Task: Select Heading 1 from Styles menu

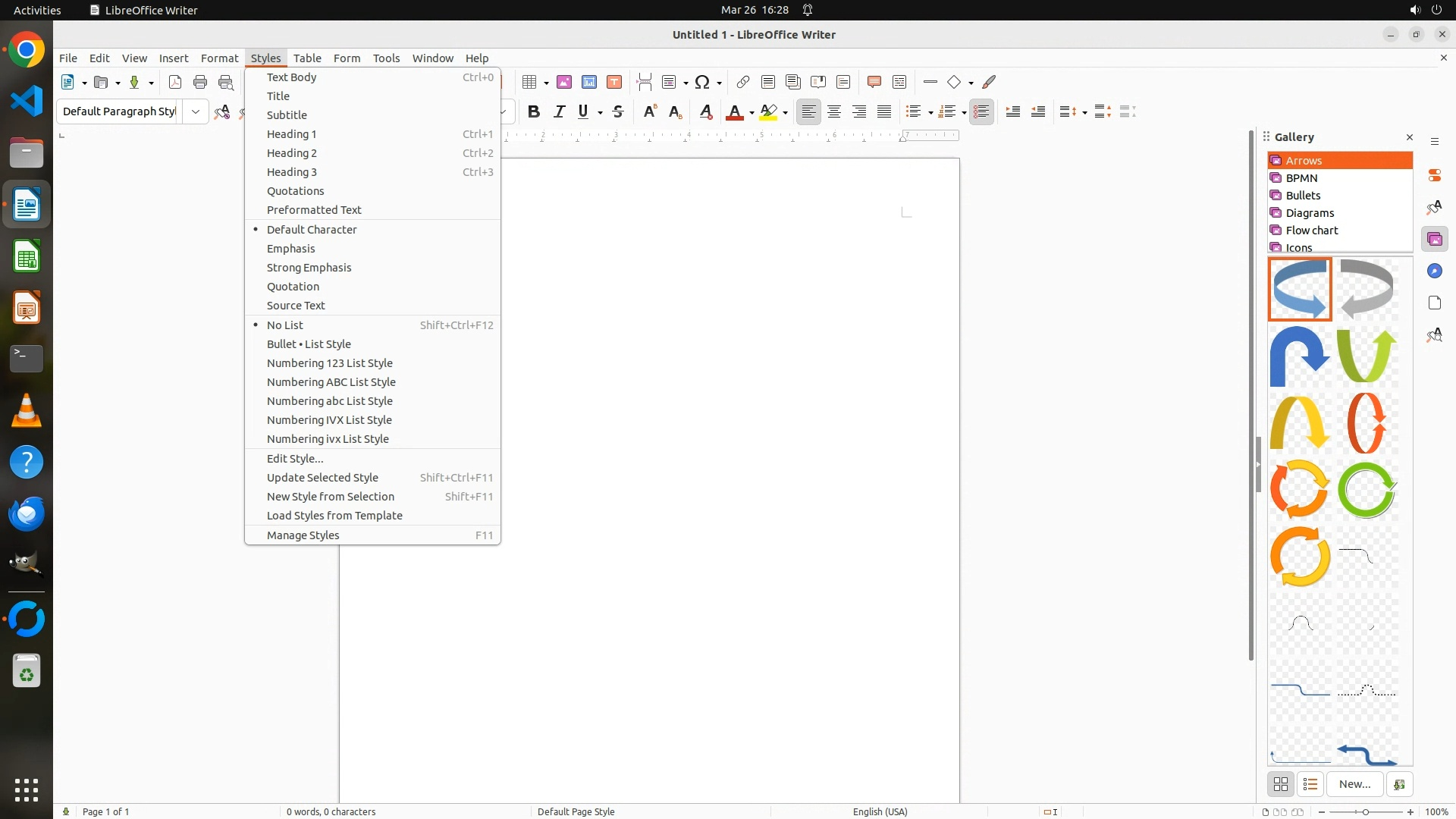Action: pyautogui.click(x=292, y=134)
